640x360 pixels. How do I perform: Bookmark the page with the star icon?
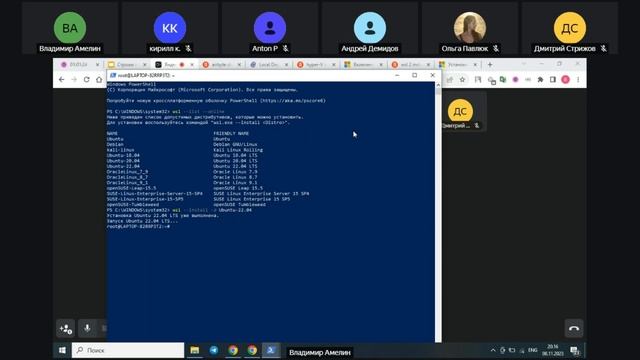tap(462, 80)
